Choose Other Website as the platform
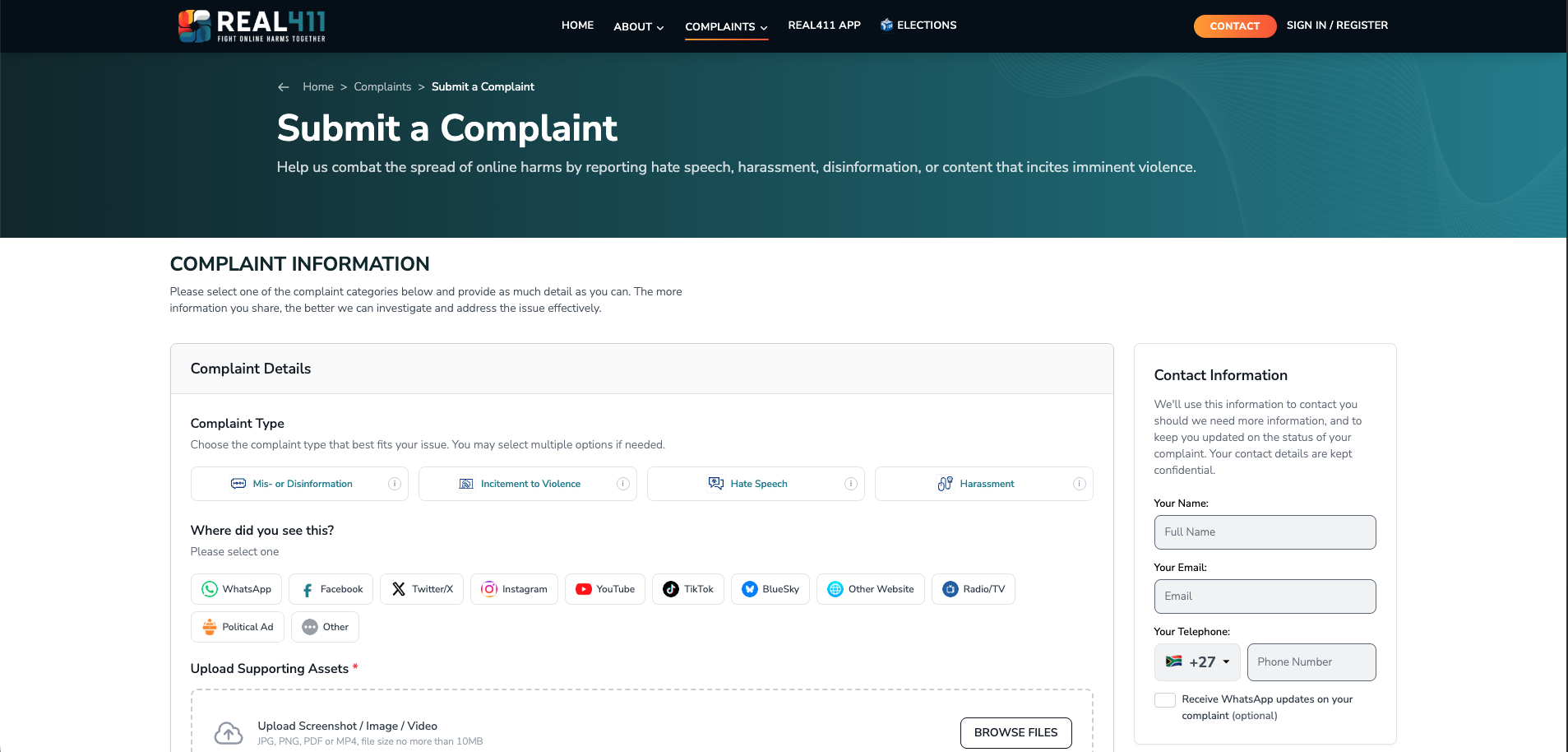 pyautogui.click(x=871, y=589)
